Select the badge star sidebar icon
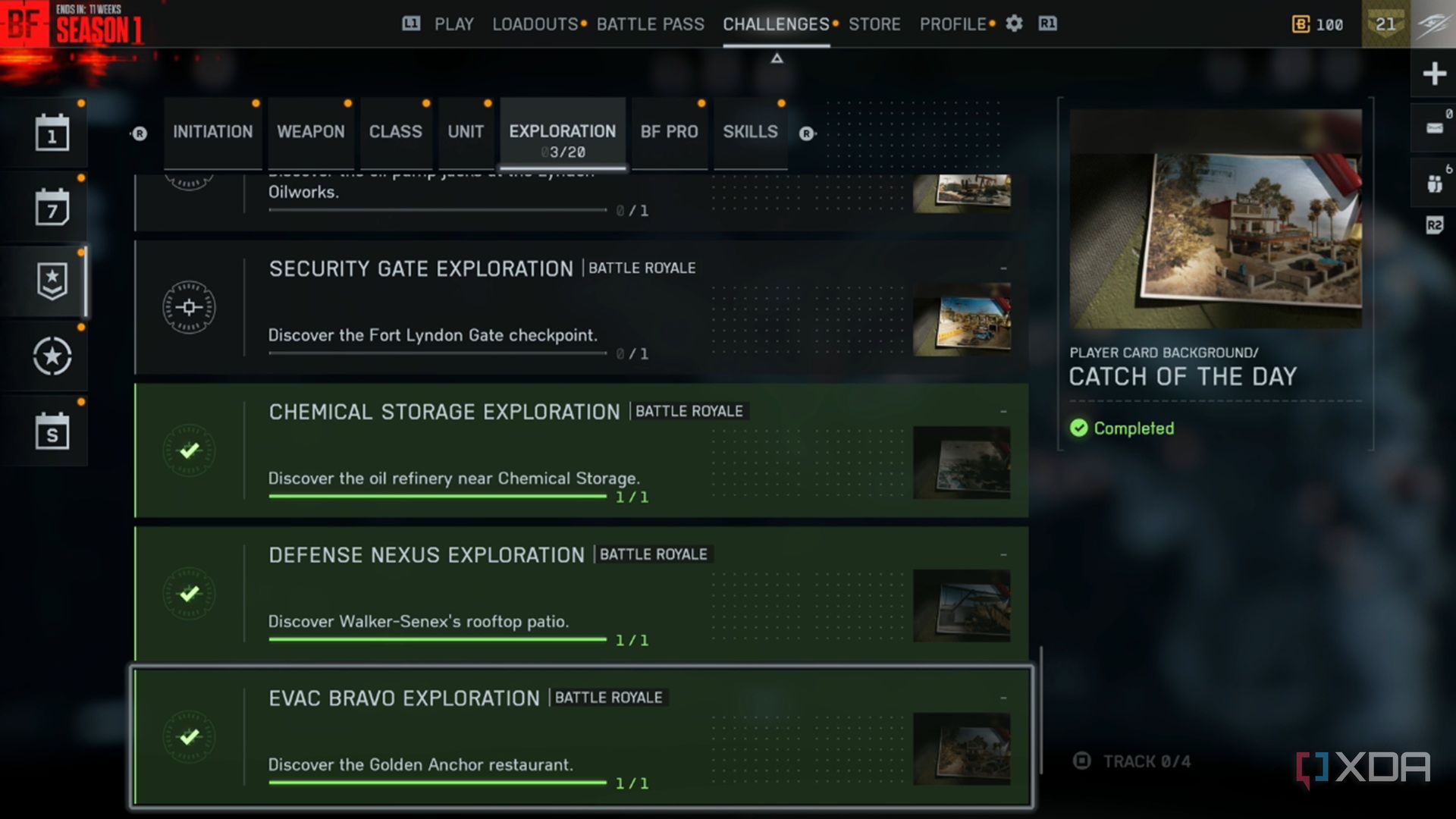This screenshot has height=819, width=1456. pyautogui.click(x=52, y=281)
